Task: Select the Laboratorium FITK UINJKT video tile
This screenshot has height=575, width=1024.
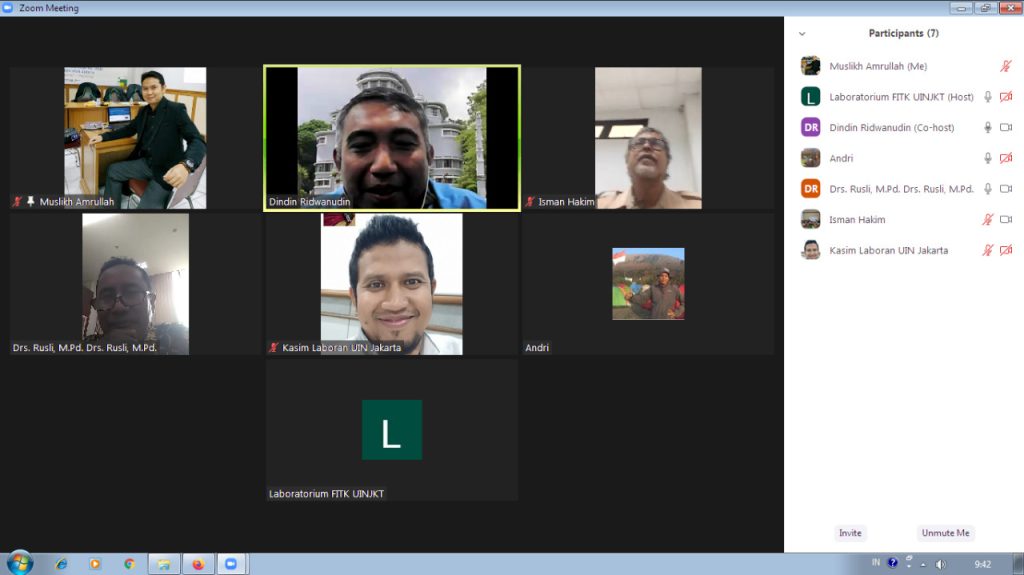Action: click(392, 430)
